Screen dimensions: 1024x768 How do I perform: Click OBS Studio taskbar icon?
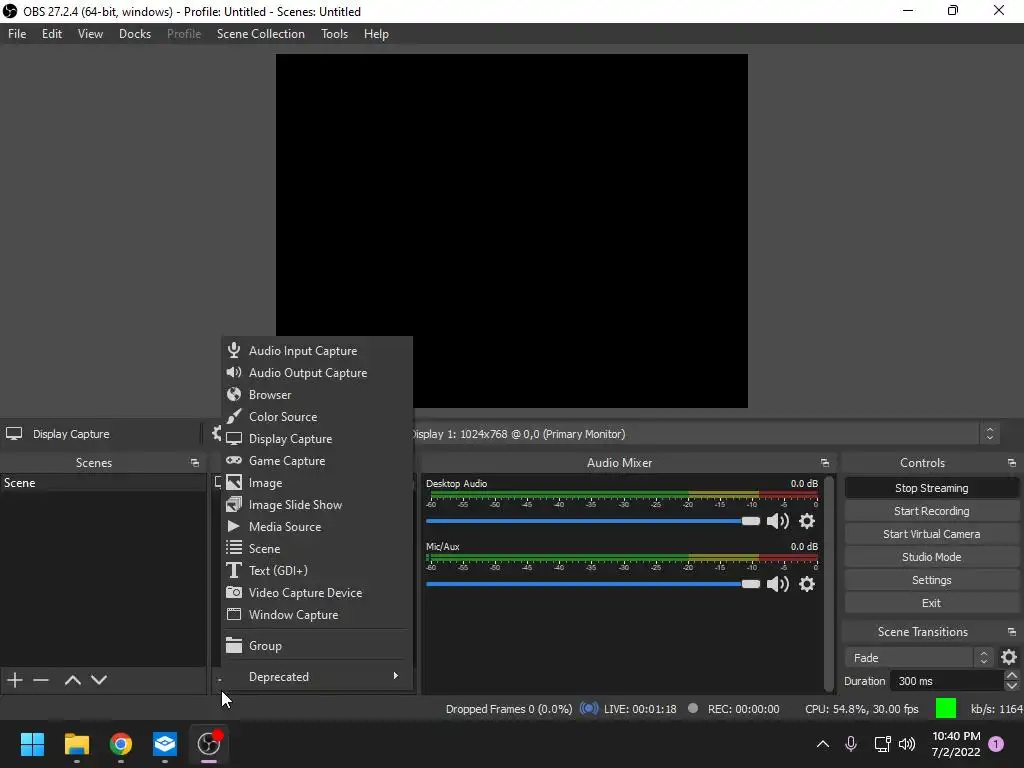click(x=209, y=744)
